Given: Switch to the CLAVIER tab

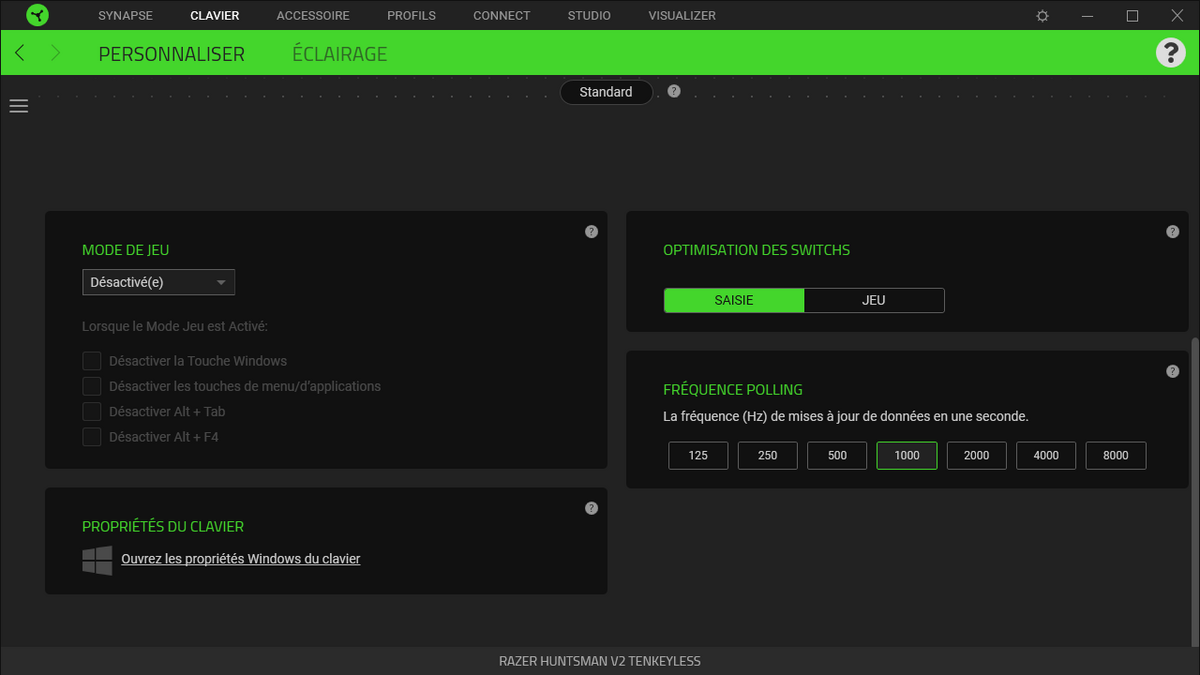Looking at the screenshot, I should pos(215,16).
